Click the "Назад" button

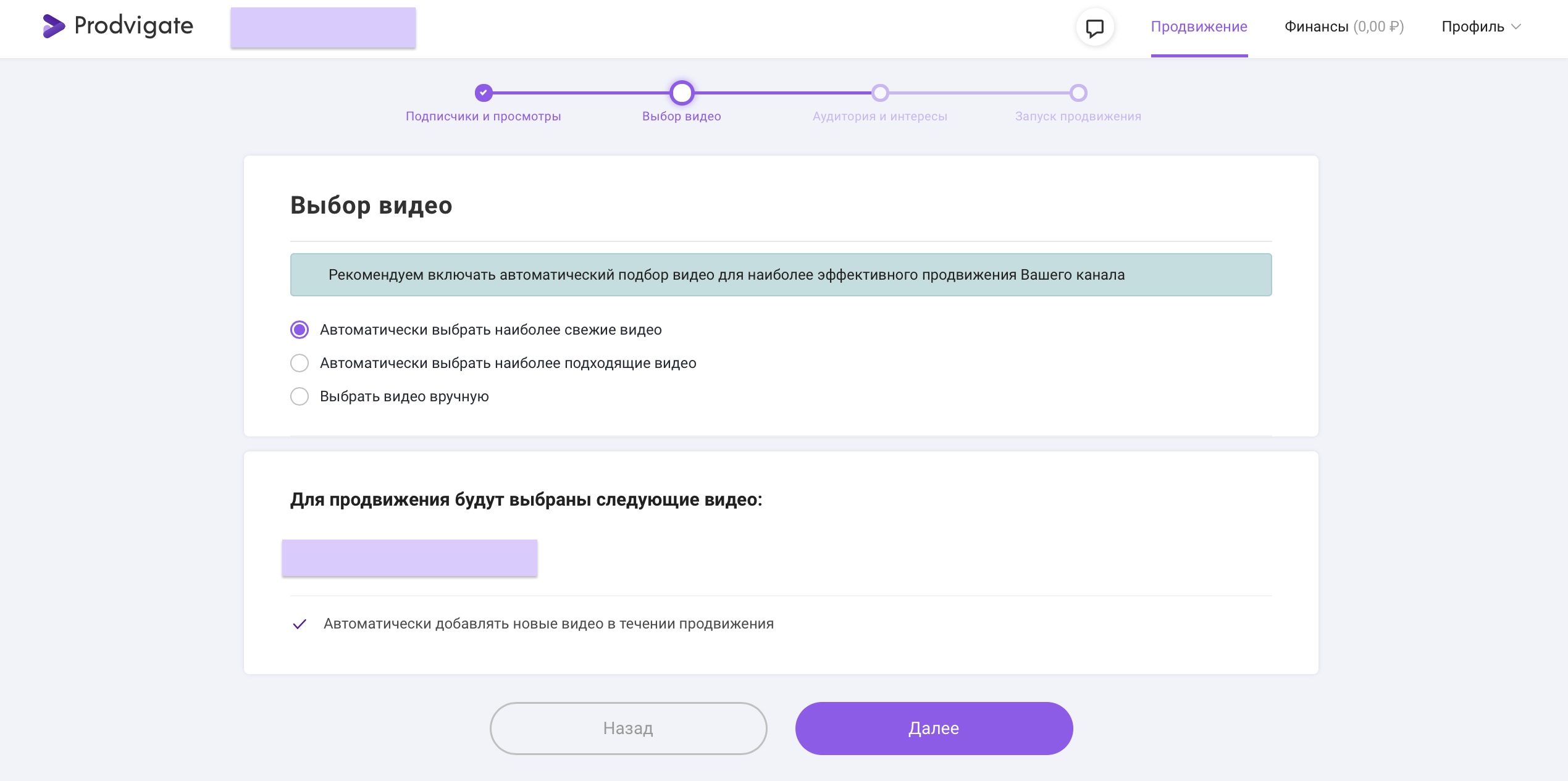627,728
